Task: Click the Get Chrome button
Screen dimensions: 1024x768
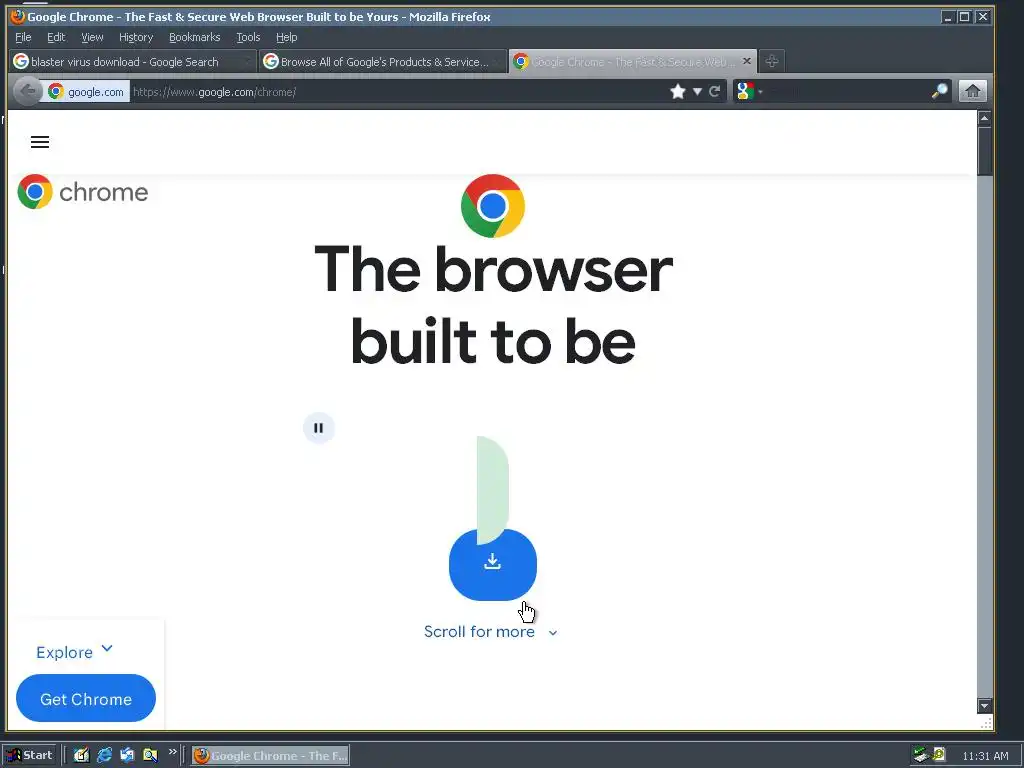Action: [86, 698]
